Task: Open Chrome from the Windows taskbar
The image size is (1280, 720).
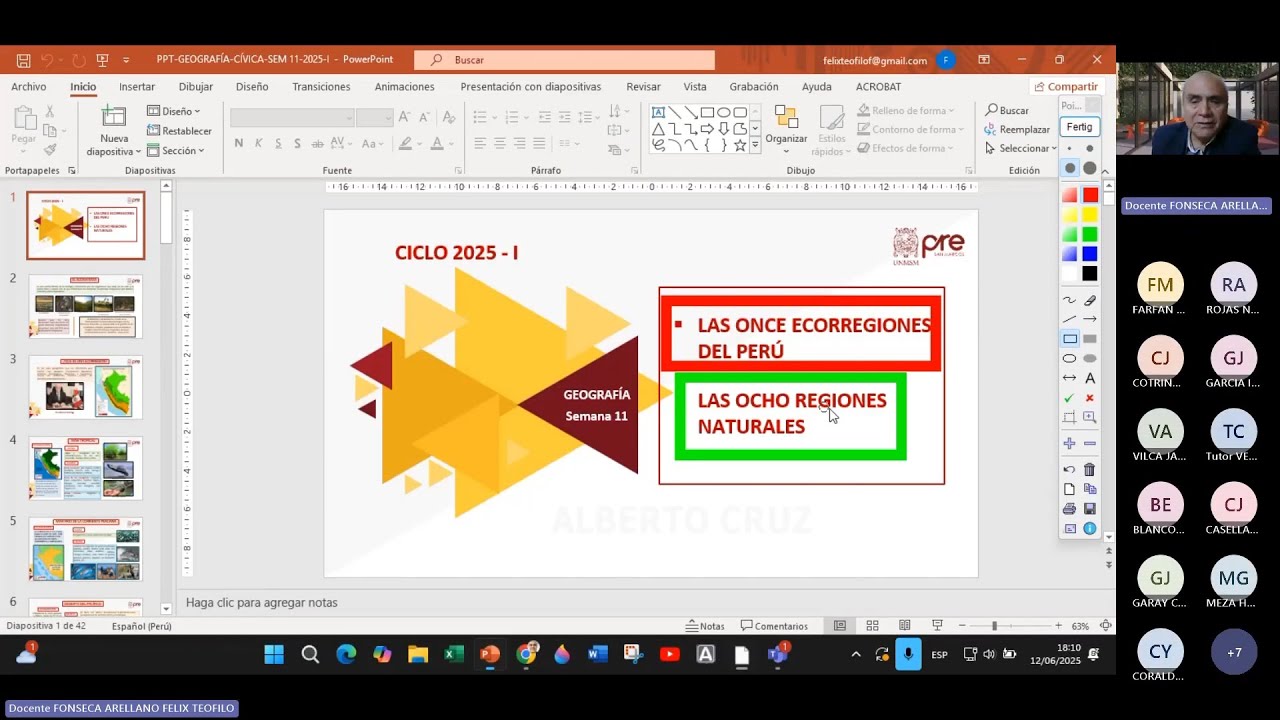Action: pyautogui.click(x=526, y=654)
